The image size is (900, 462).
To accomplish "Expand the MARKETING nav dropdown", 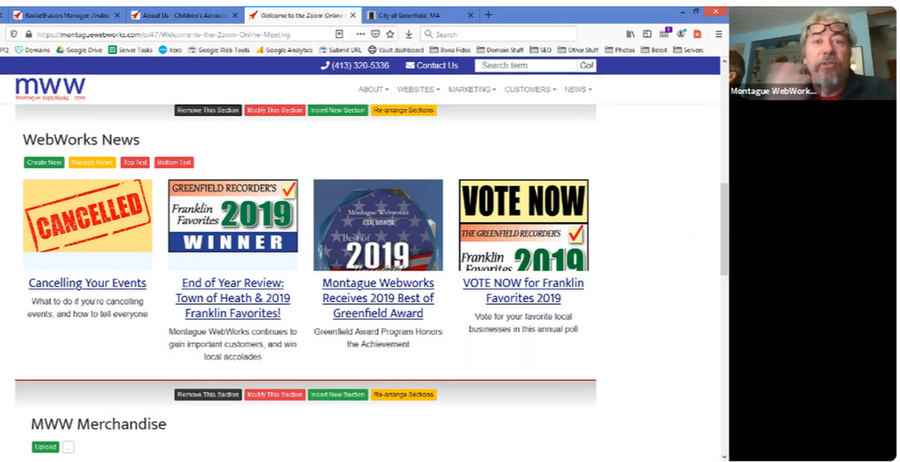I will click(x=472, y=90).
